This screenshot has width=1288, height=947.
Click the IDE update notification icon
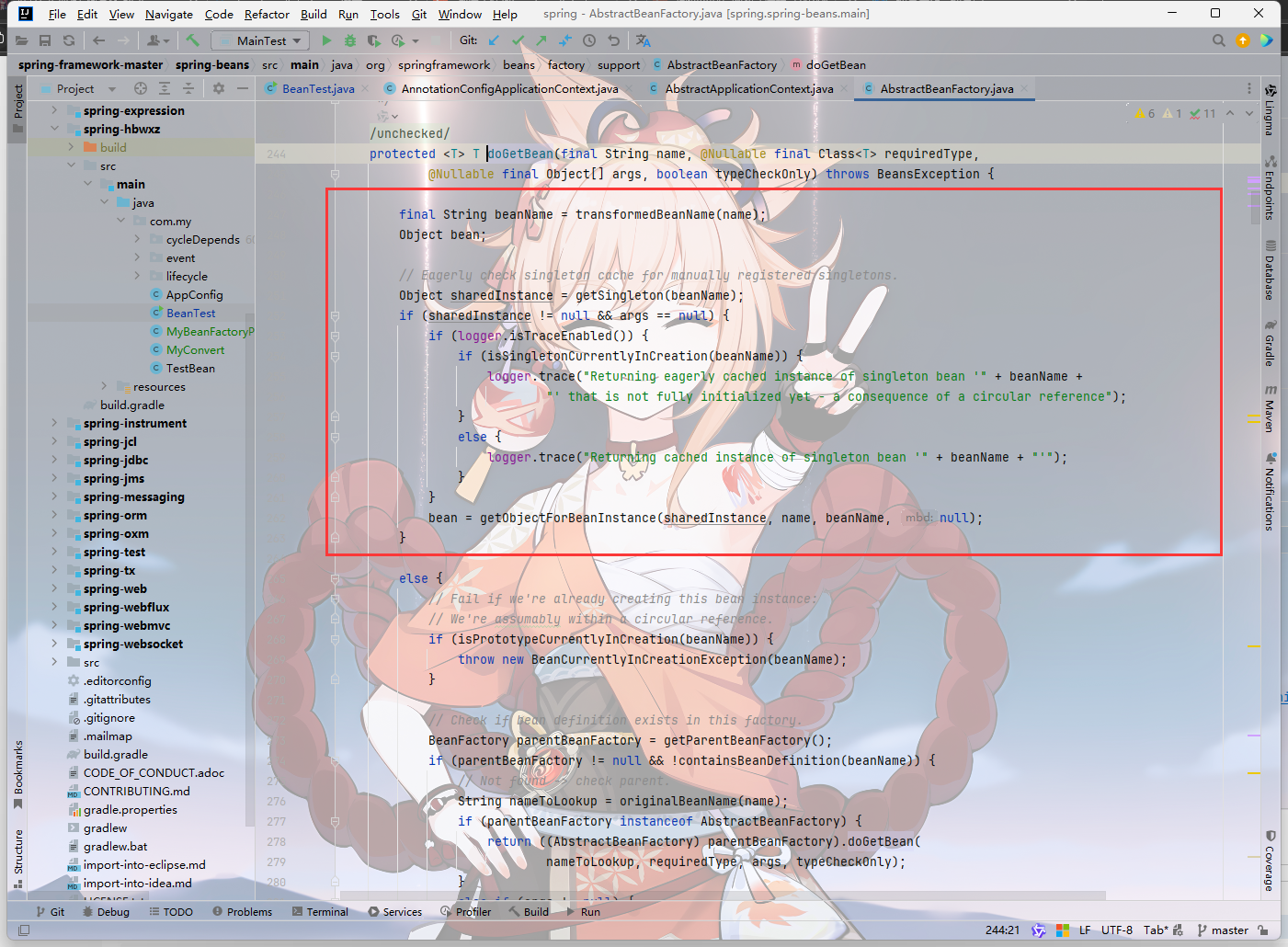[1243, 40]
